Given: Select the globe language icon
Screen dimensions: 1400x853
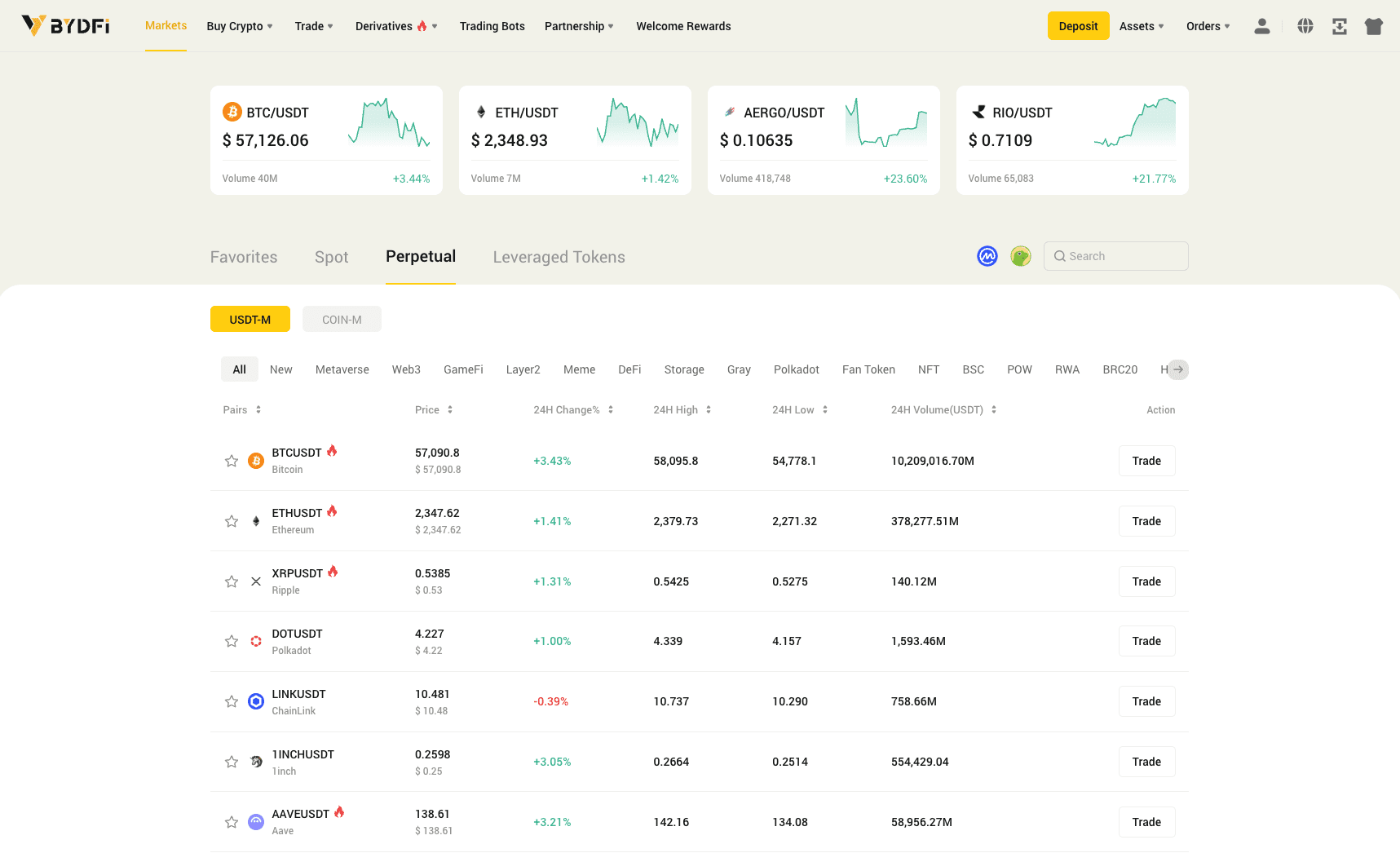Looking at the screenshot, I should coord(1305,25).
